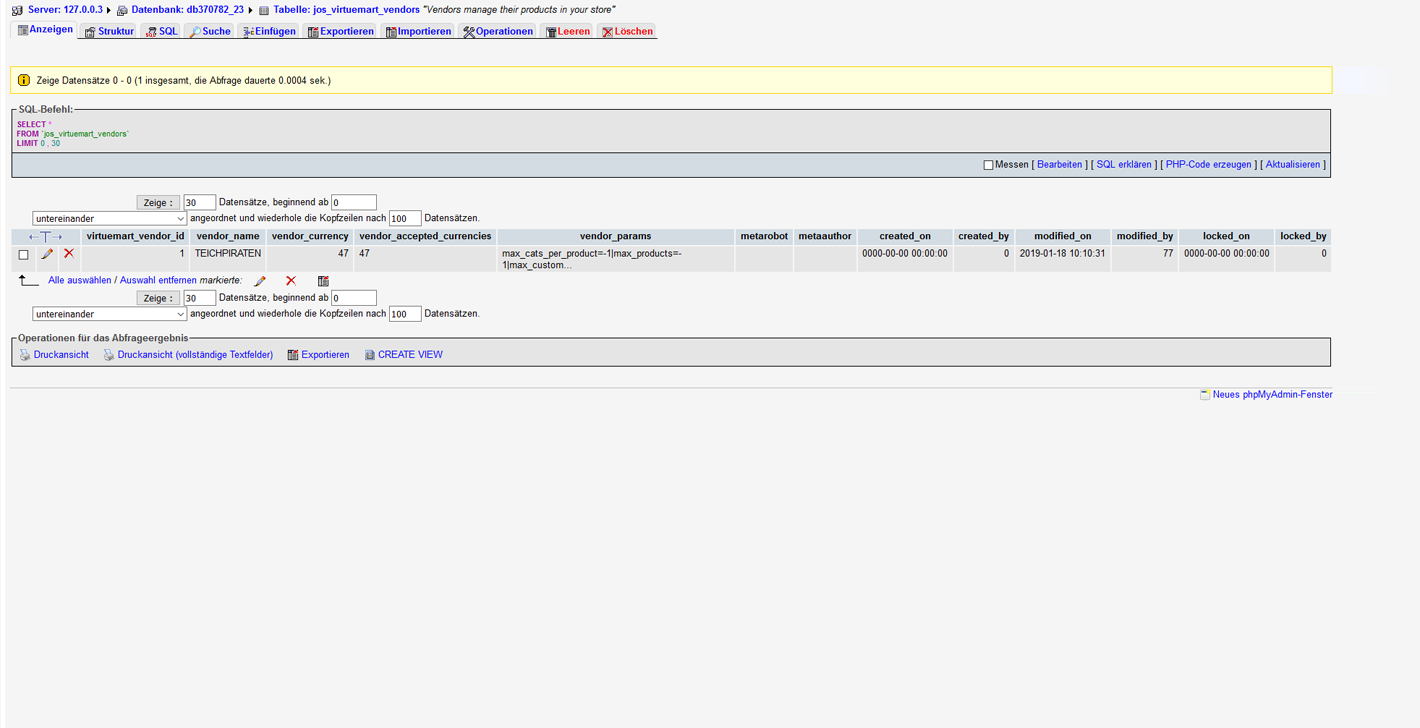This screenshot has height=728, width=1420.
Task: Click the pencil icon beside 'markierte:'
Action: [260, 281]
